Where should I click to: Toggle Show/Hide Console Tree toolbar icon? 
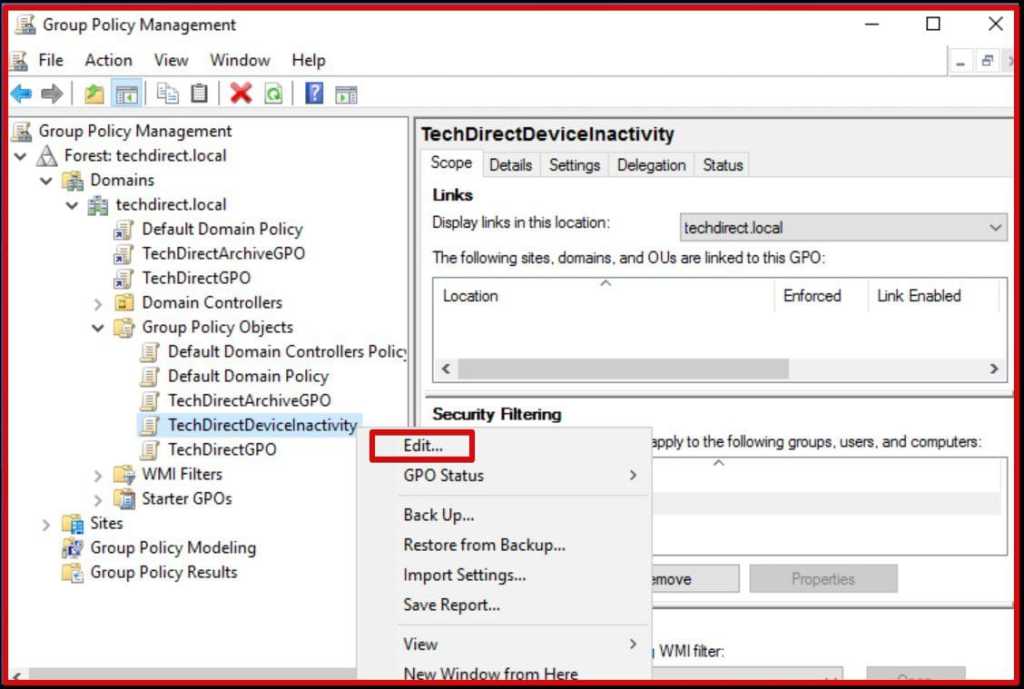click(x=126, y=94)
